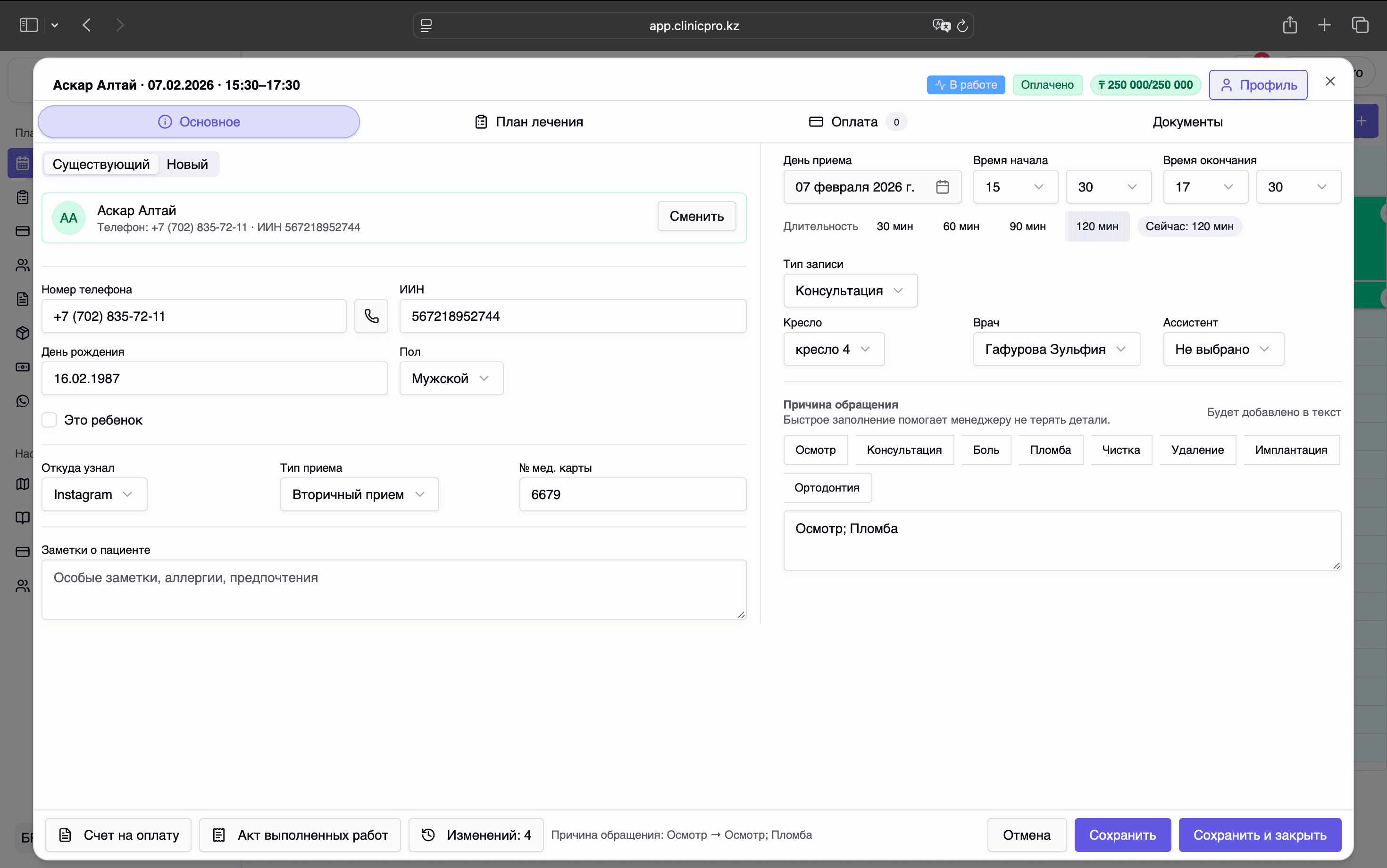Viewport: 1387px width, 868px height.
Task: Open the assistant dropdown showing 'Не выбрано'
Action: coord(1222,349)
